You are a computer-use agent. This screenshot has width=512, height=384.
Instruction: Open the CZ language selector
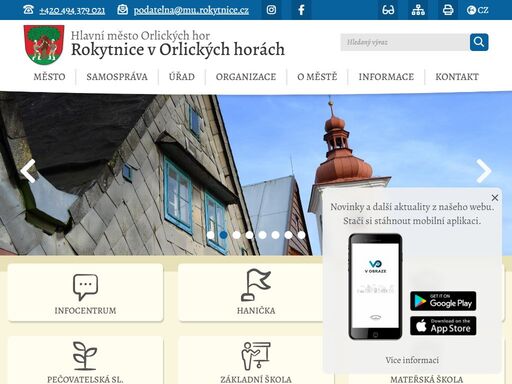pyautogui.click(x=478, y=10)
